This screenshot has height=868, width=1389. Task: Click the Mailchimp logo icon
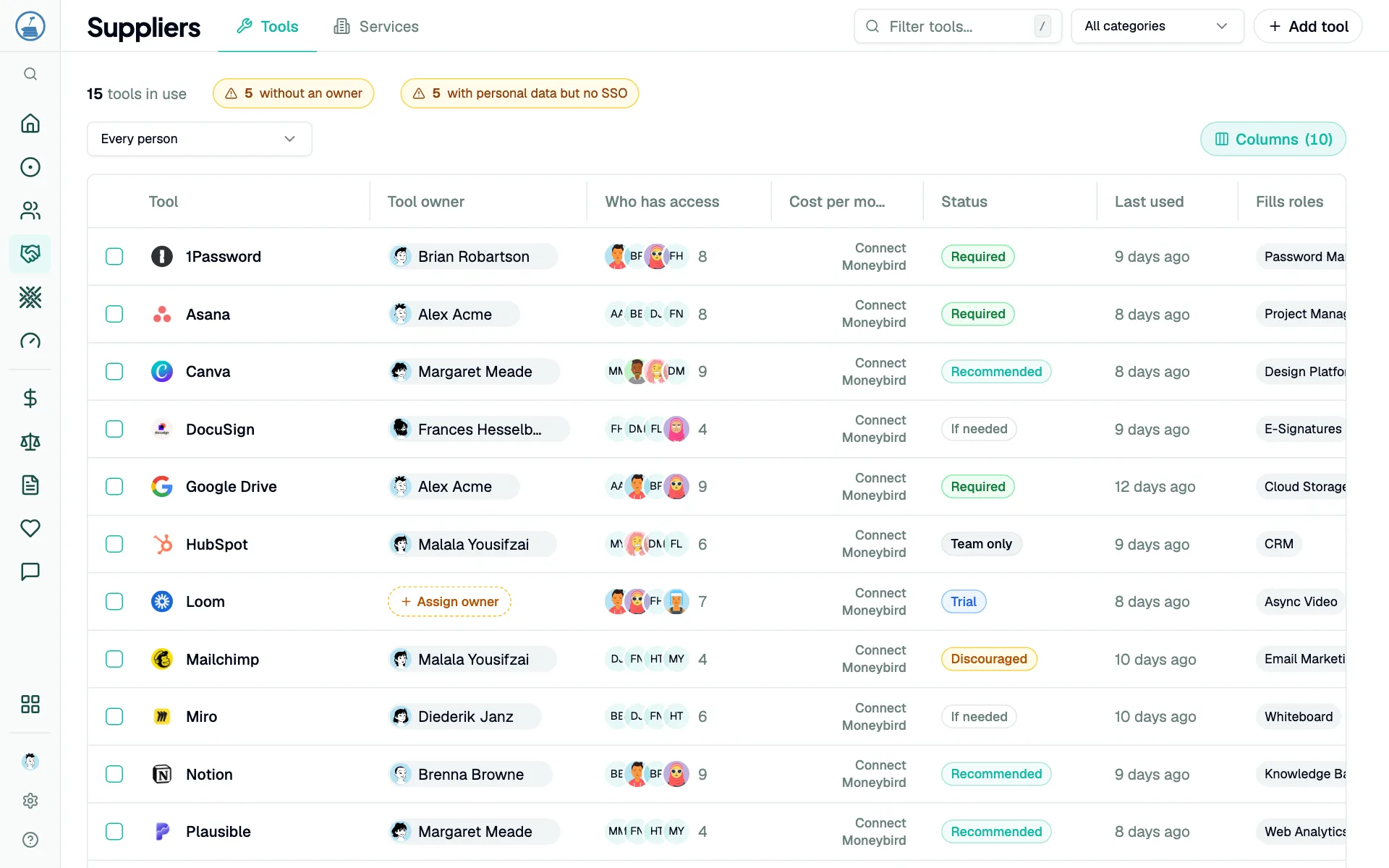point(162,659)
